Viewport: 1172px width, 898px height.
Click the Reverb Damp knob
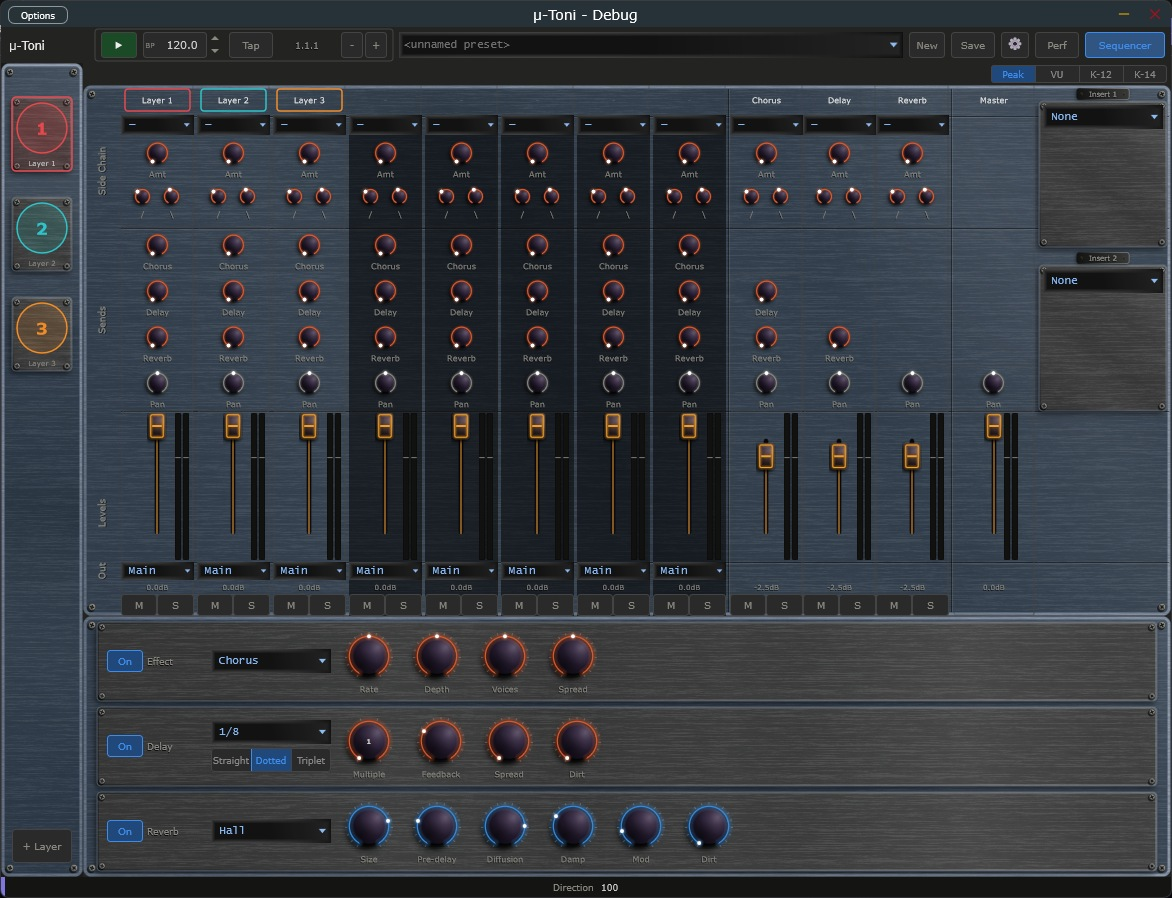(x=573, y=826)
